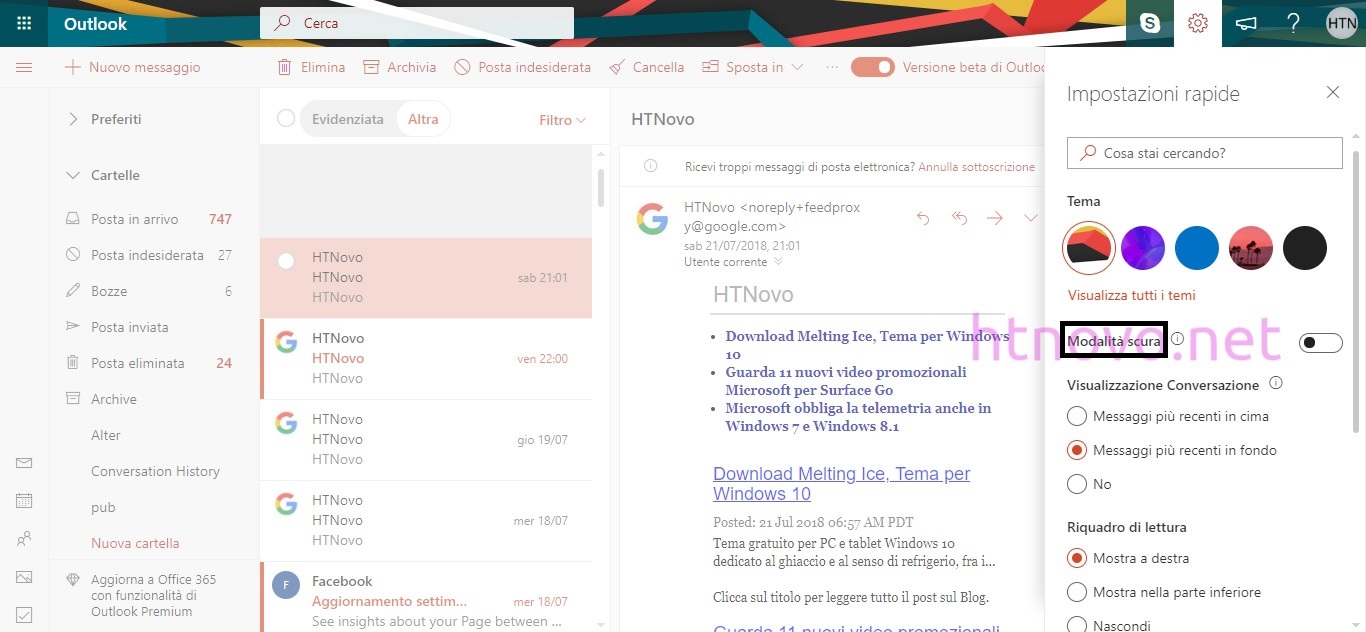Tick the circle on highlighted HTNovo sab message
Viewport: 1366px width, 632px height.
(x=286, y=261)
